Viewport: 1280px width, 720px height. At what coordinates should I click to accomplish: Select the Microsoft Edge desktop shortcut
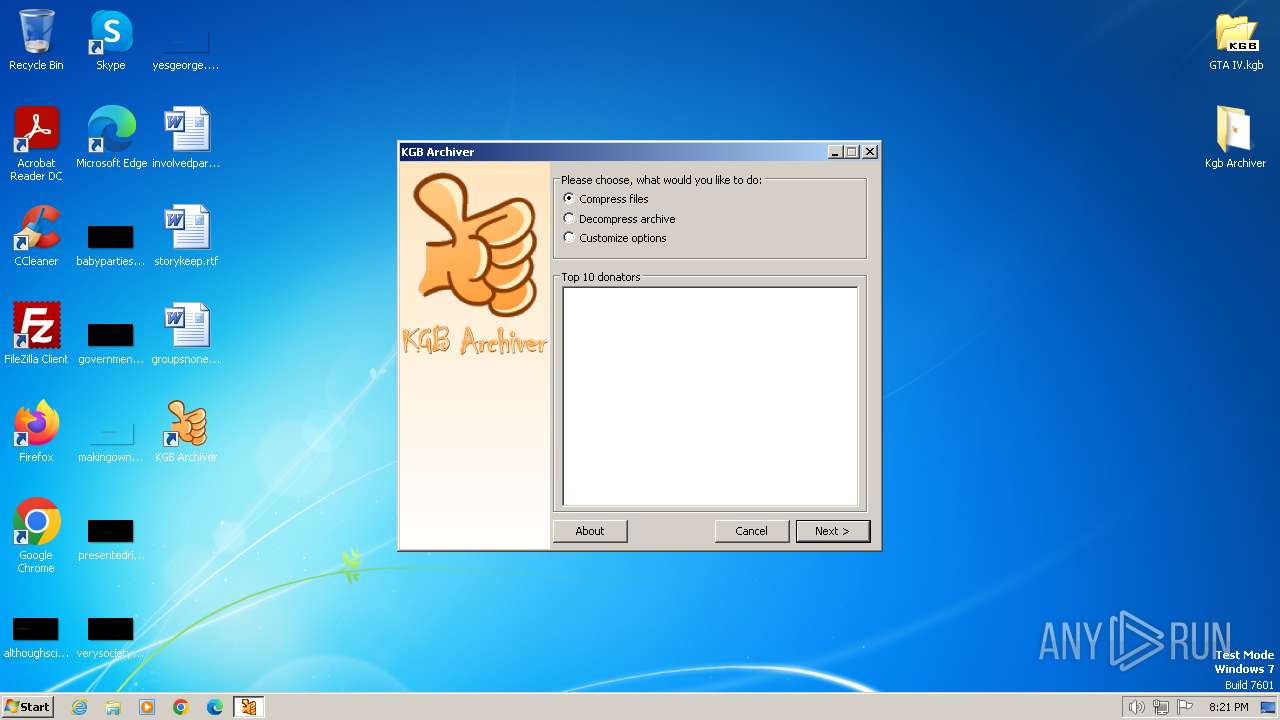(x=111, y=138)
